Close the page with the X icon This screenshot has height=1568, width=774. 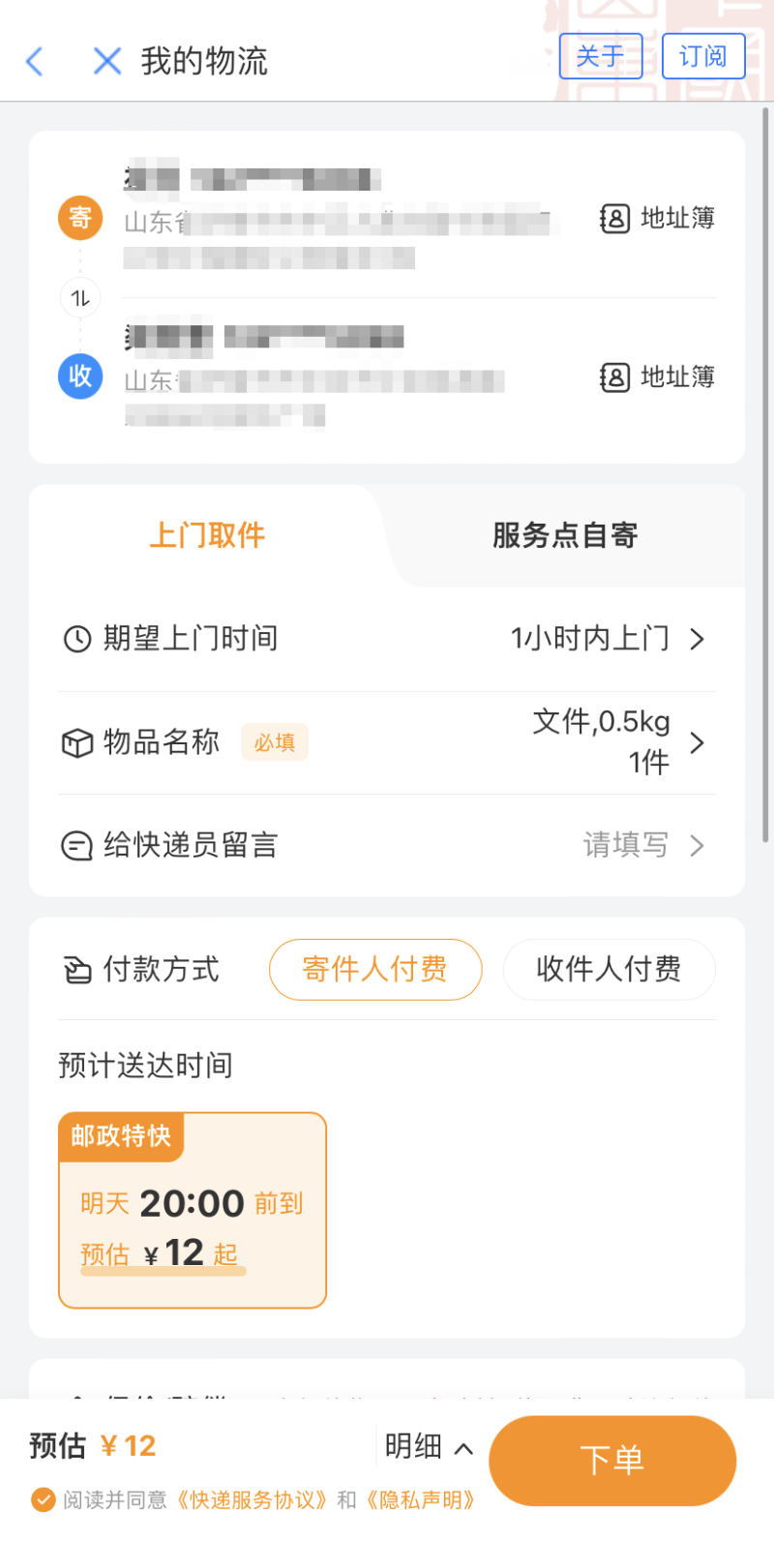(106, 61)
